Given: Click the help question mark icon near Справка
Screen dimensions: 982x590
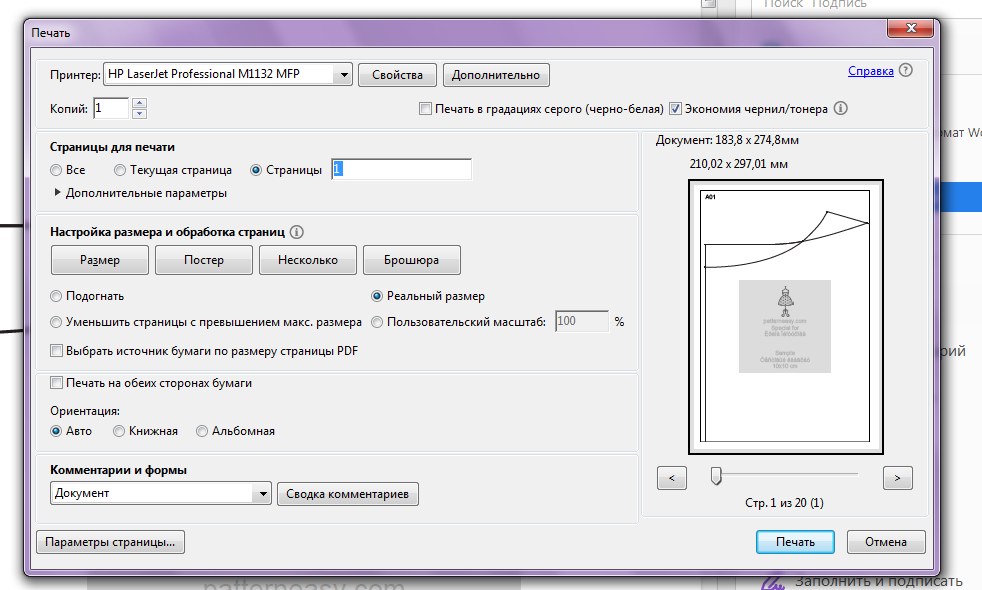Looking at the screenshot, I should 906,71.
